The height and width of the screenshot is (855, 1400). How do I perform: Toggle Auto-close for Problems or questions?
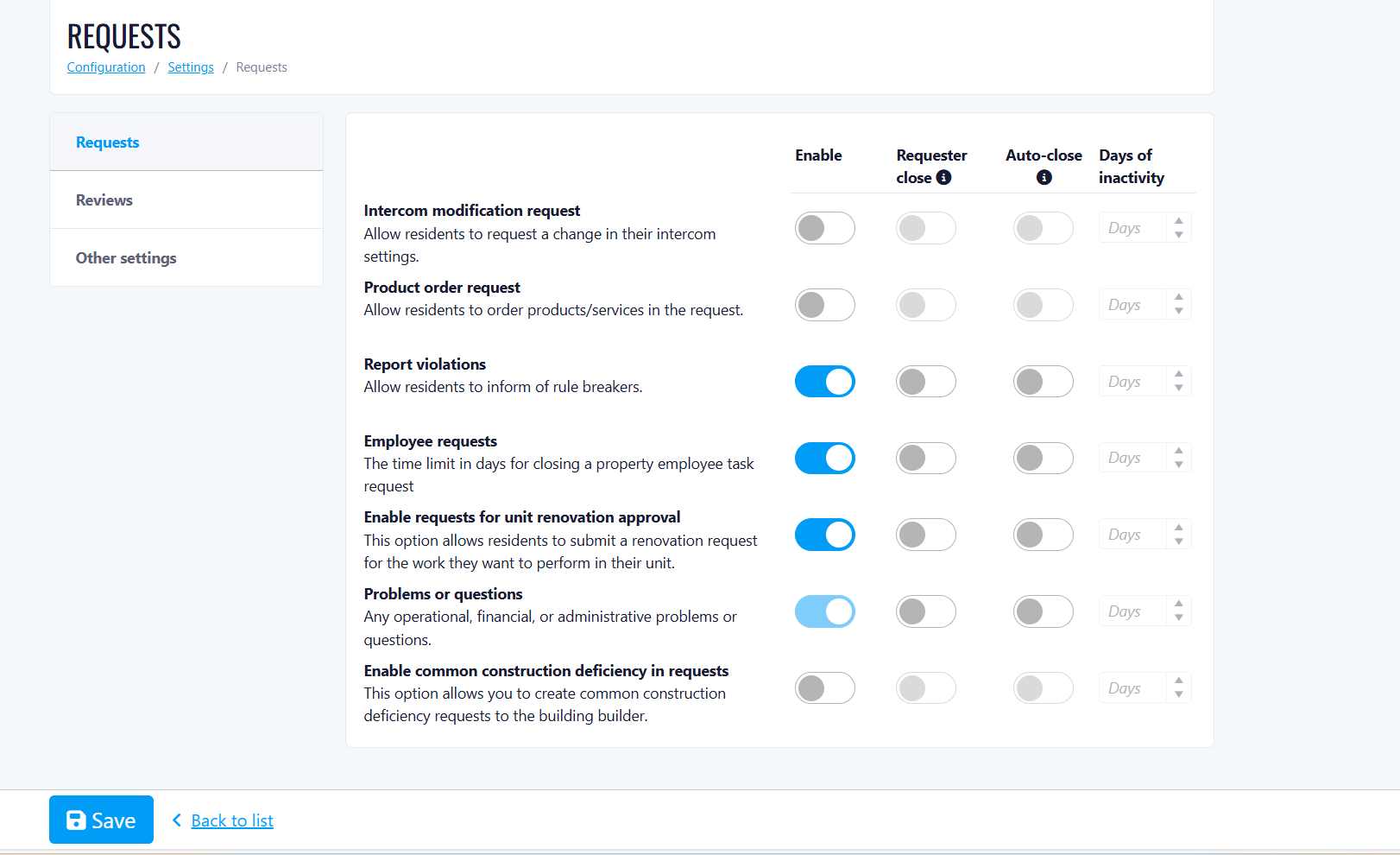click(1043, 611)
